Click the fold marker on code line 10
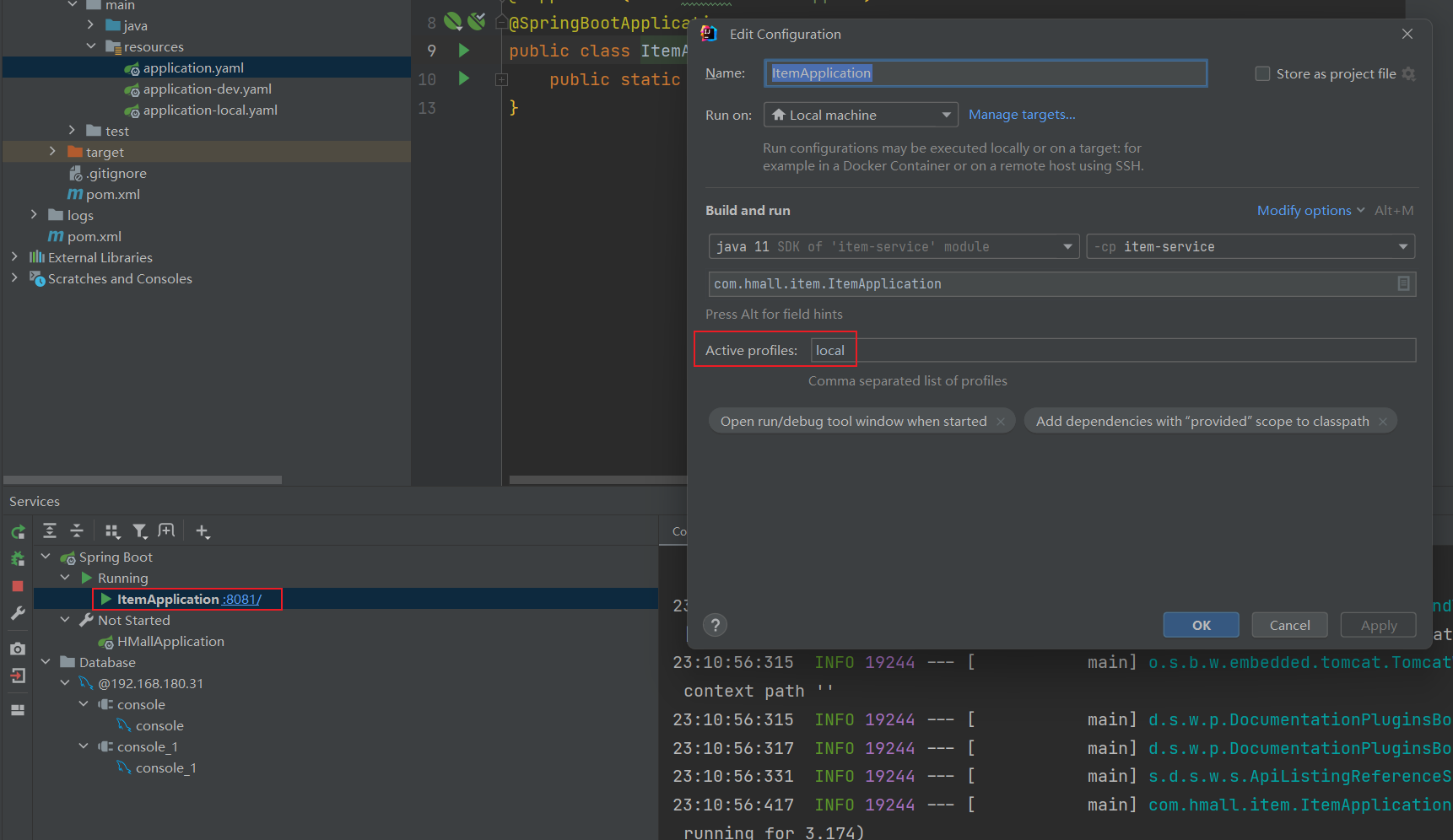1453x840 pixels. [501, 79]
